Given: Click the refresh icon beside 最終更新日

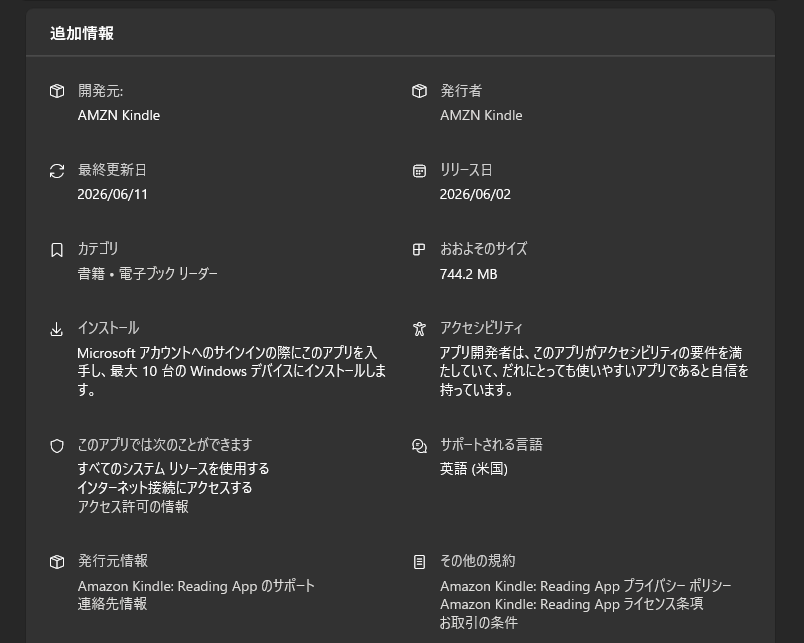Looking at the screenshot, I should pos(57,171).
